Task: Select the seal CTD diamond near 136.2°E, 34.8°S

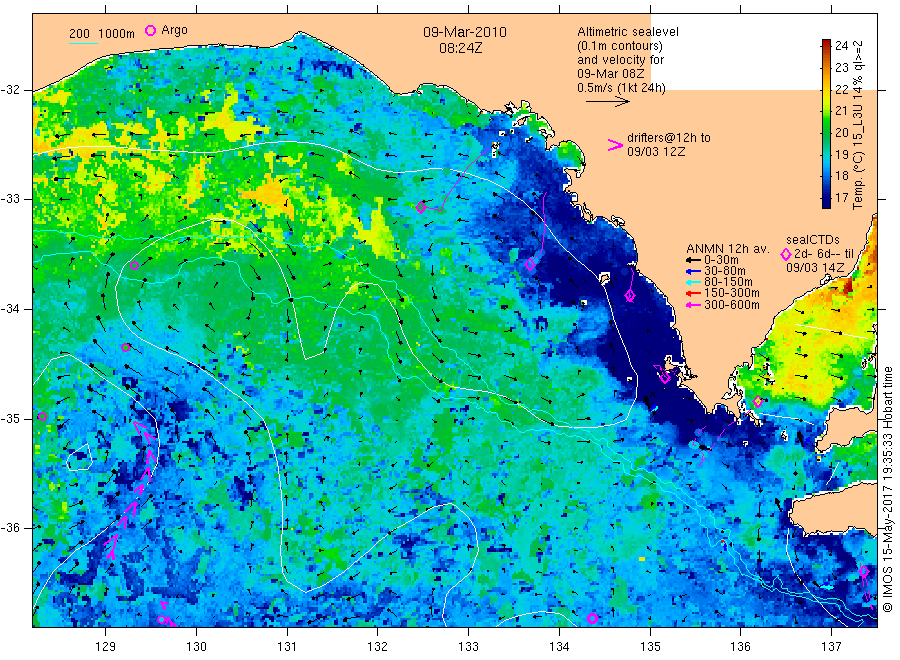Action: (x=758, y=402)
